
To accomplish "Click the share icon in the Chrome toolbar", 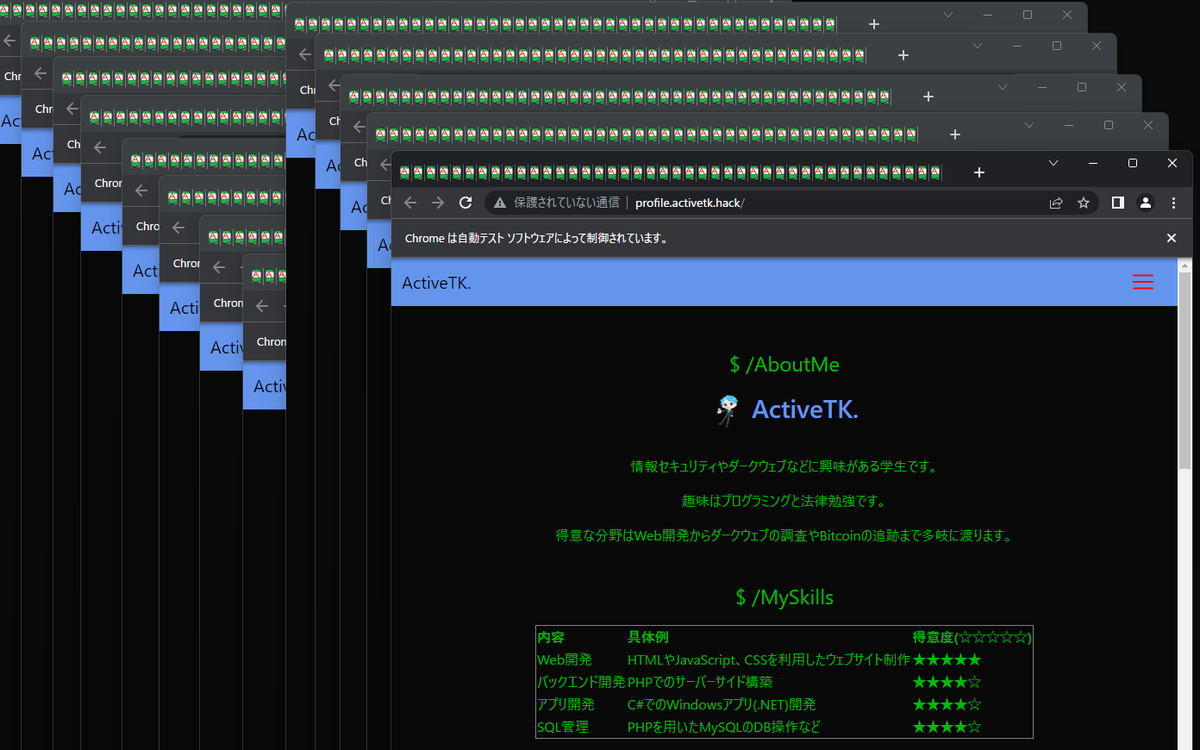I will click(1056, 202).
